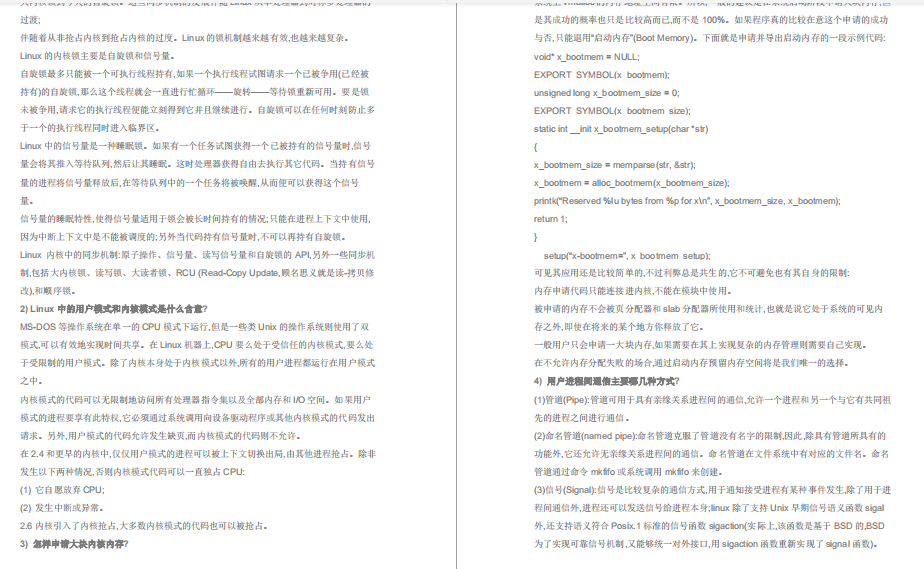
Task: Click the line starting "Linux 内核中的同步机制"
Action: pyautogui.click(x=197, y=254)
